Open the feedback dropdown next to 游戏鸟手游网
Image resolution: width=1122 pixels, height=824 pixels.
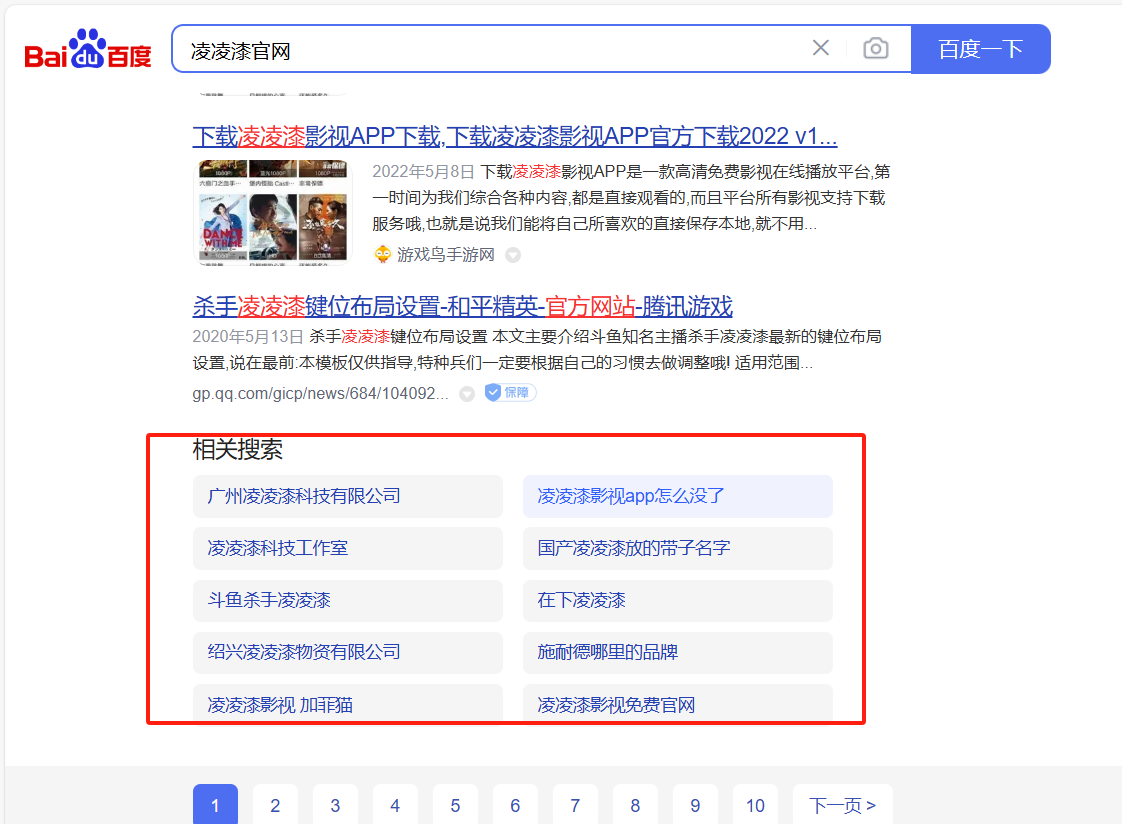click(513, 255)
